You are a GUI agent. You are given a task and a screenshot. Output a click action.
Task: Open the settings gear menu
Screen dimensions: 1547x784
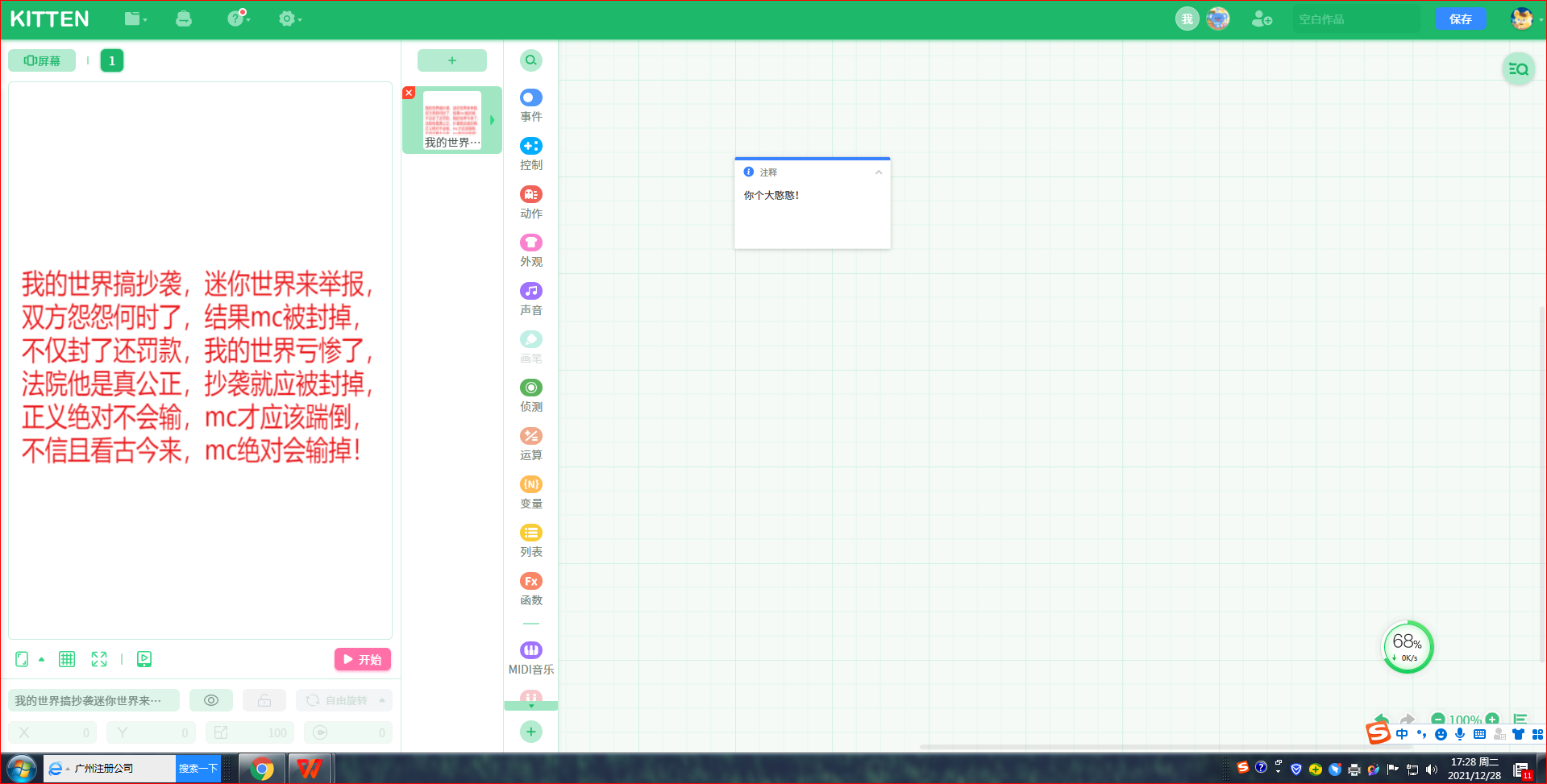click(x=289, y=19)
